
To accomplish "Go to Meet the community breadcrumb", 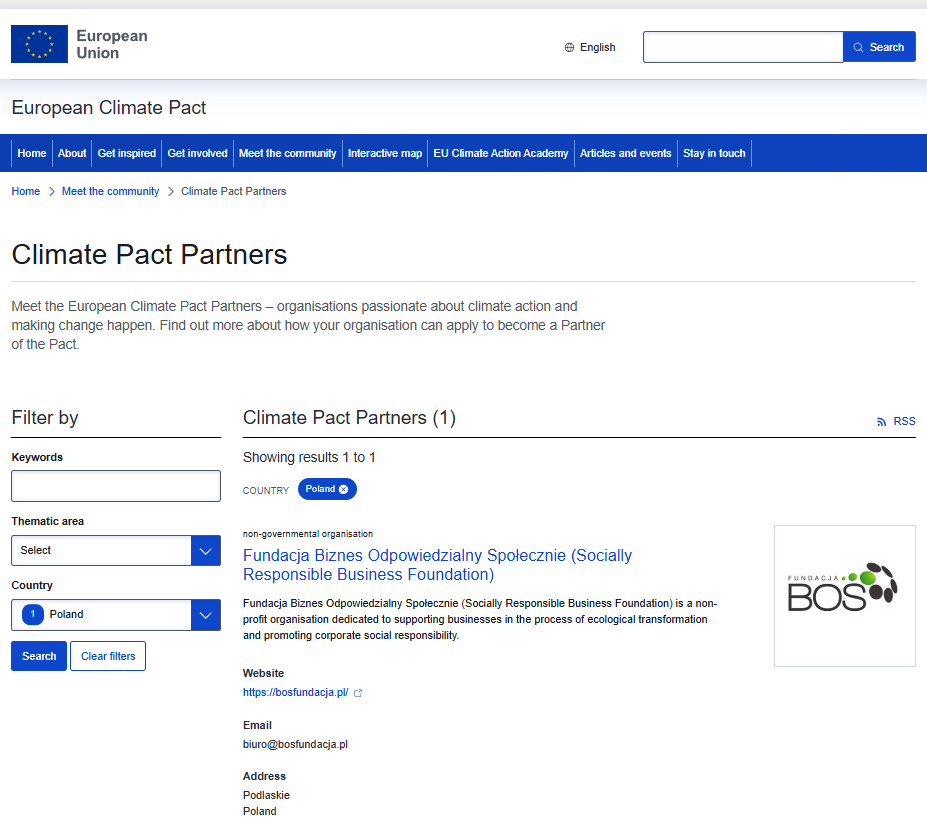I will coord(110,191).
